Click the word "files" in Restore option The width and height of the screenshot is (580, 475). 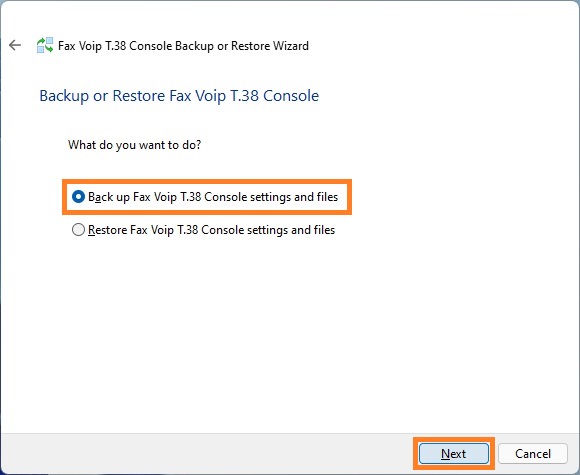click(x=324, y=230)
